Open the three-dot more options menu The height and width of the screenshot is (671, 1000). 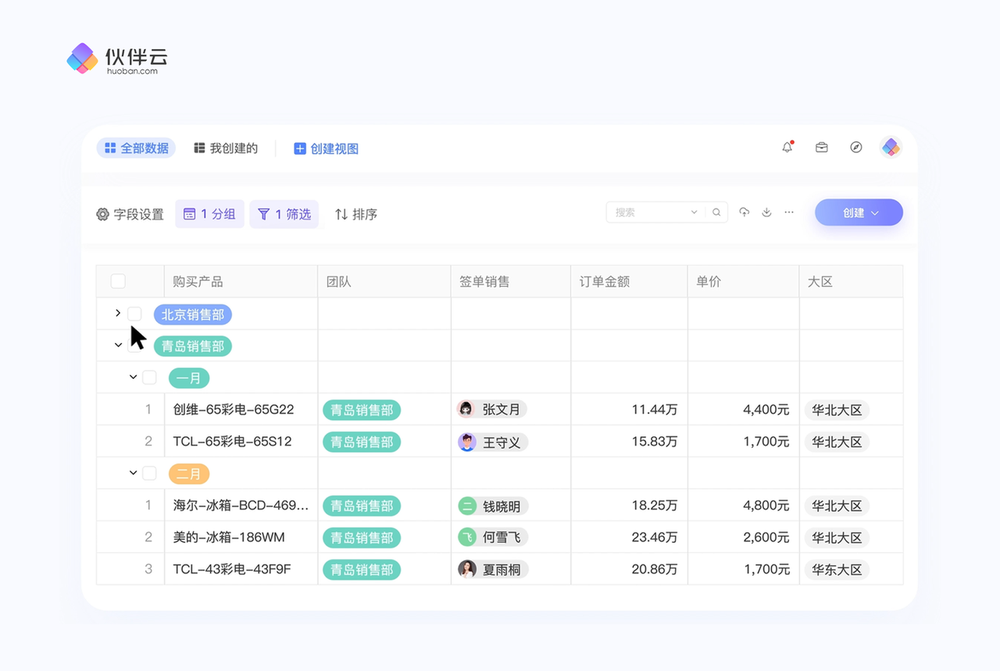789,212
